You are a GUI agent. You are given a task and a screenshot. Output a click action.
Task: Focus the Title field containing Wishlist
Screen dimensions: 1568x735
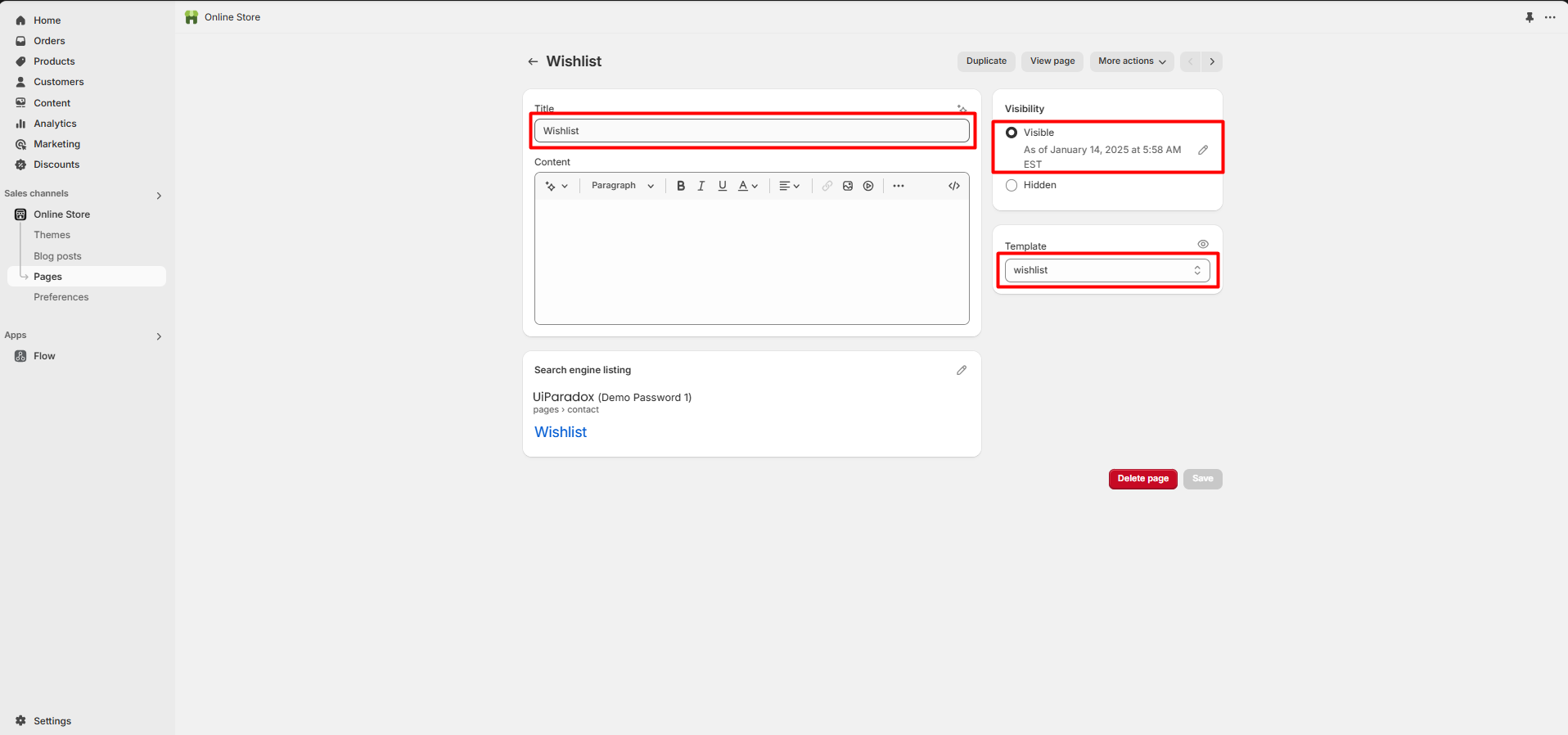click(x=751, y=131)
